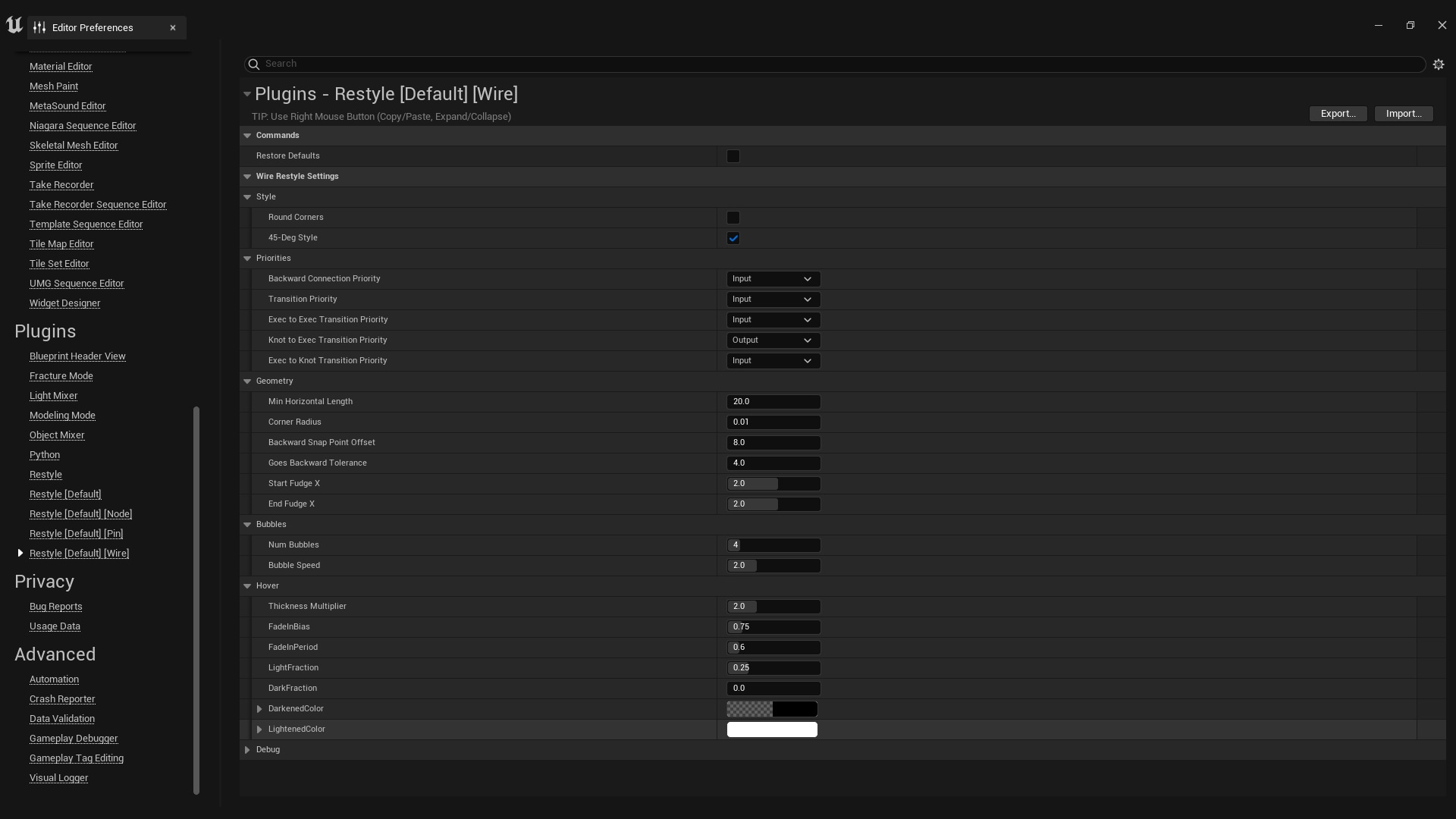This screenshot has width=1456, height=819.
Task: Collapse the Bubbles section
Action: point(247,524)
